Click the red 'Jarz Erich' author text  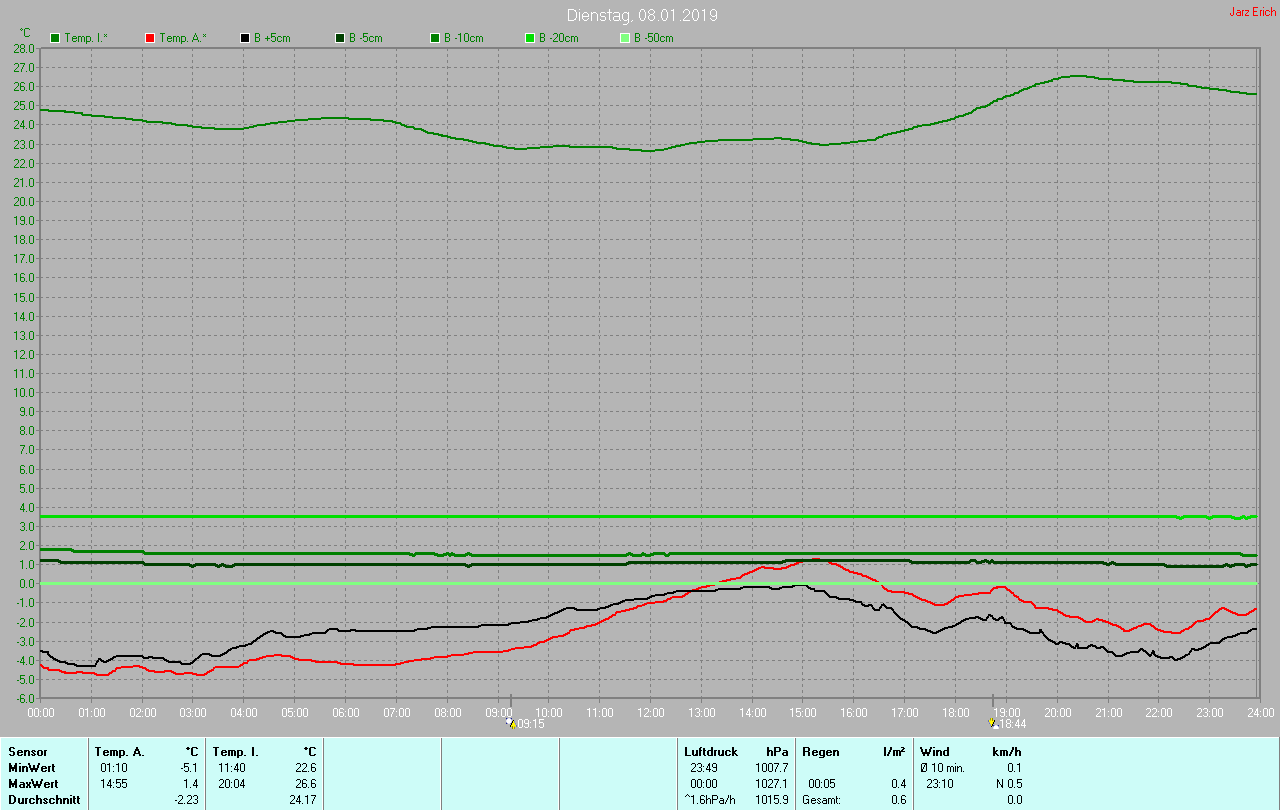pos(1252,12)
